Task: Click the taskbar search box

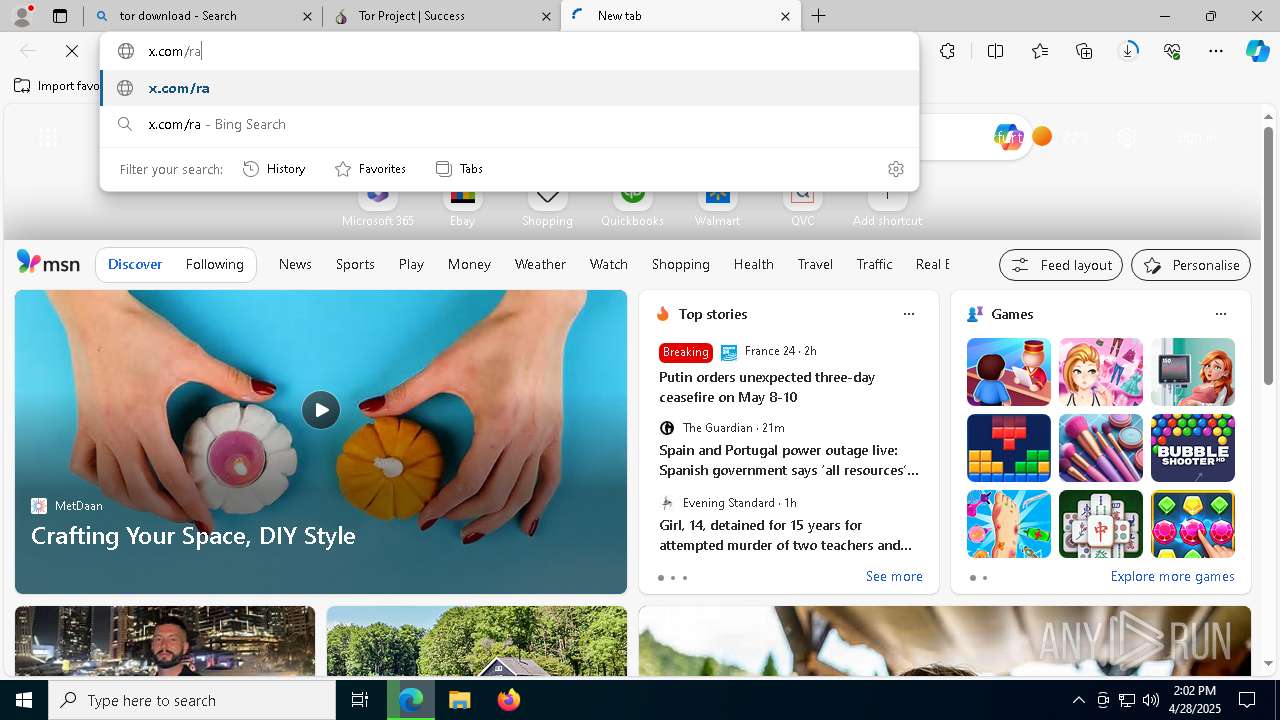Action: tap(192, 700)
